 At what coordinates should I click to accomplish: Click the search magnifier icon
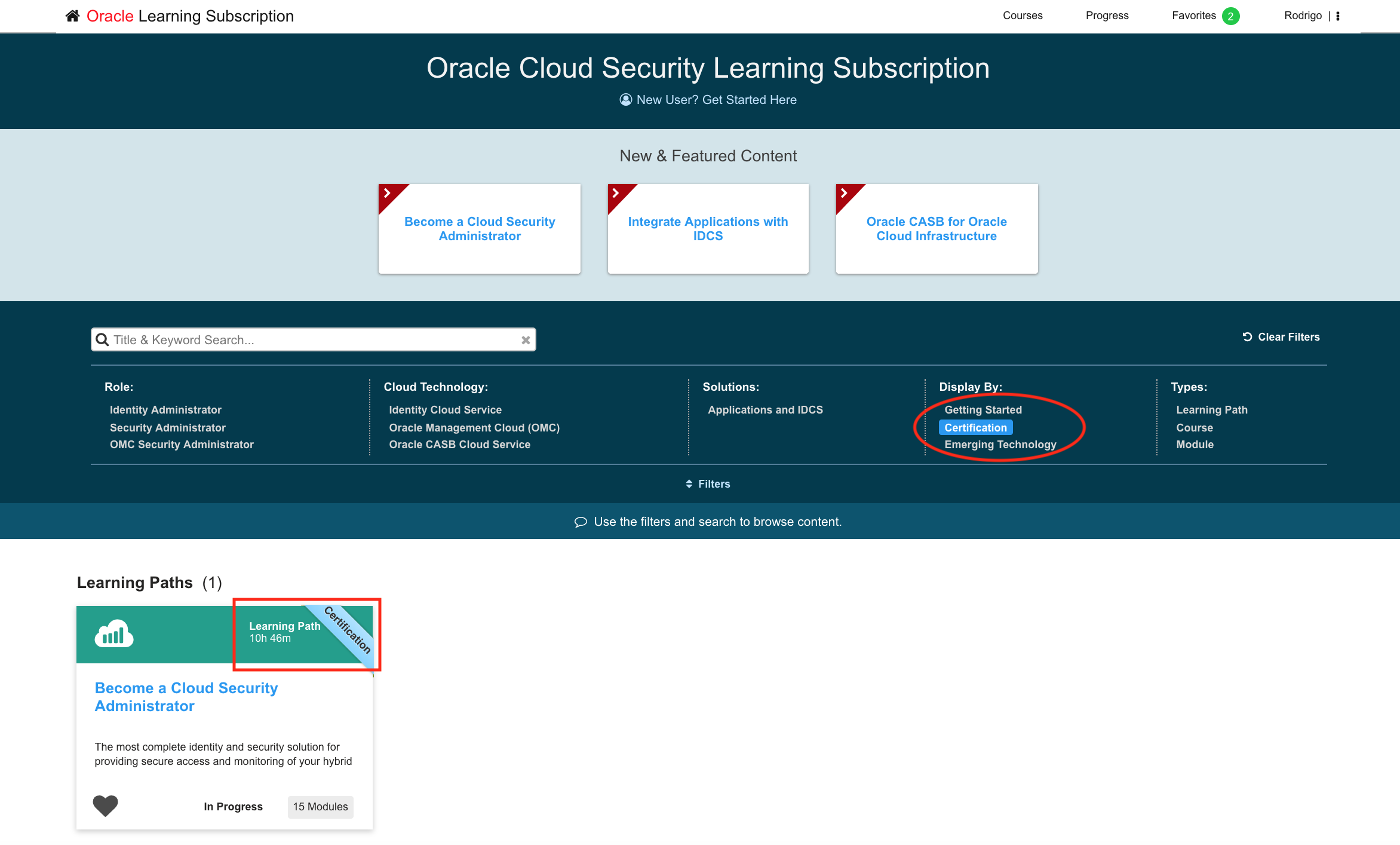pos(102,339)
